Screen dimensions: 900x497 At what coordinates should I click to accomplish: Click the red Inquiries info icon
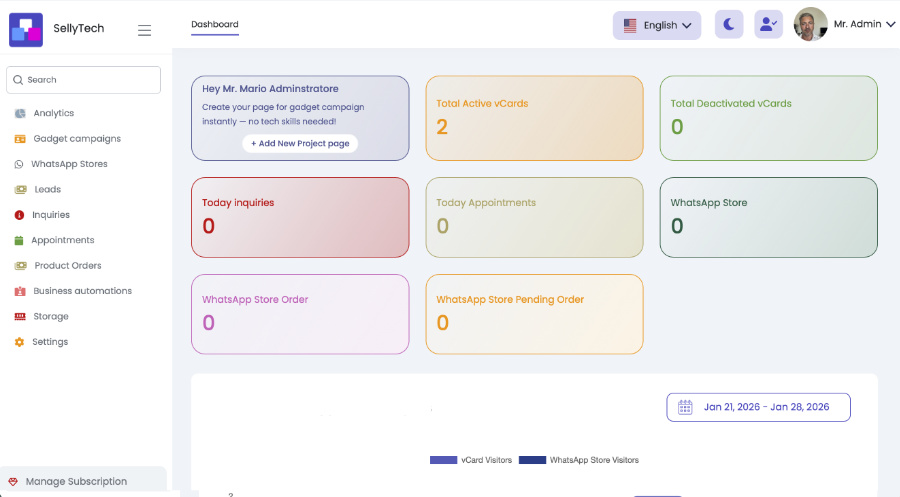pos(19,215)
